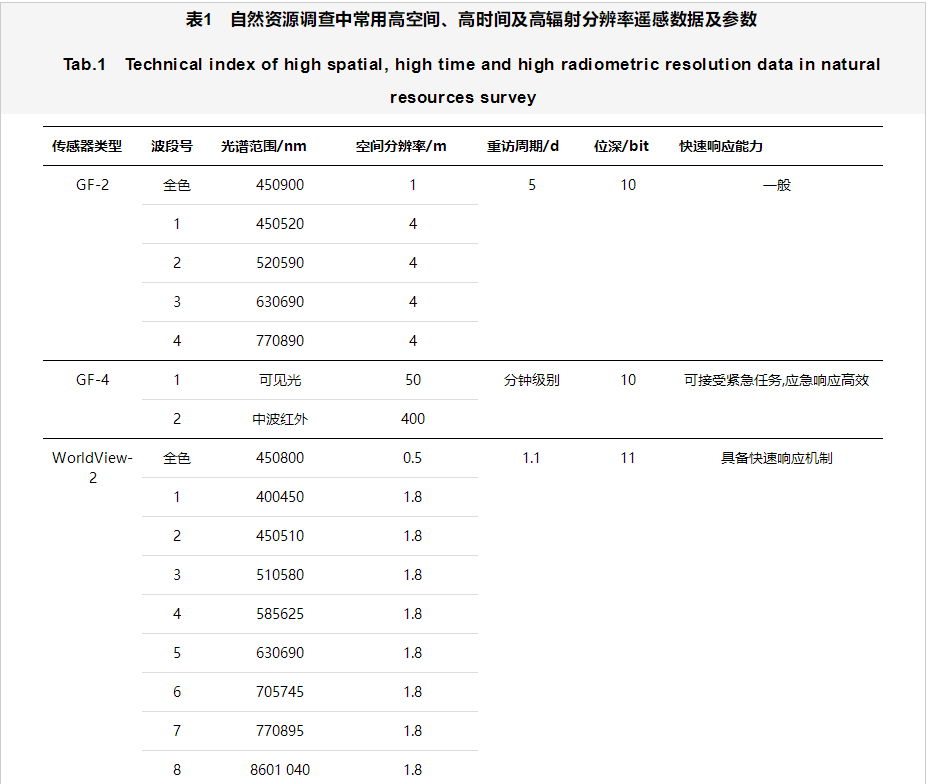Select the 传感器类型 column header

87,146
